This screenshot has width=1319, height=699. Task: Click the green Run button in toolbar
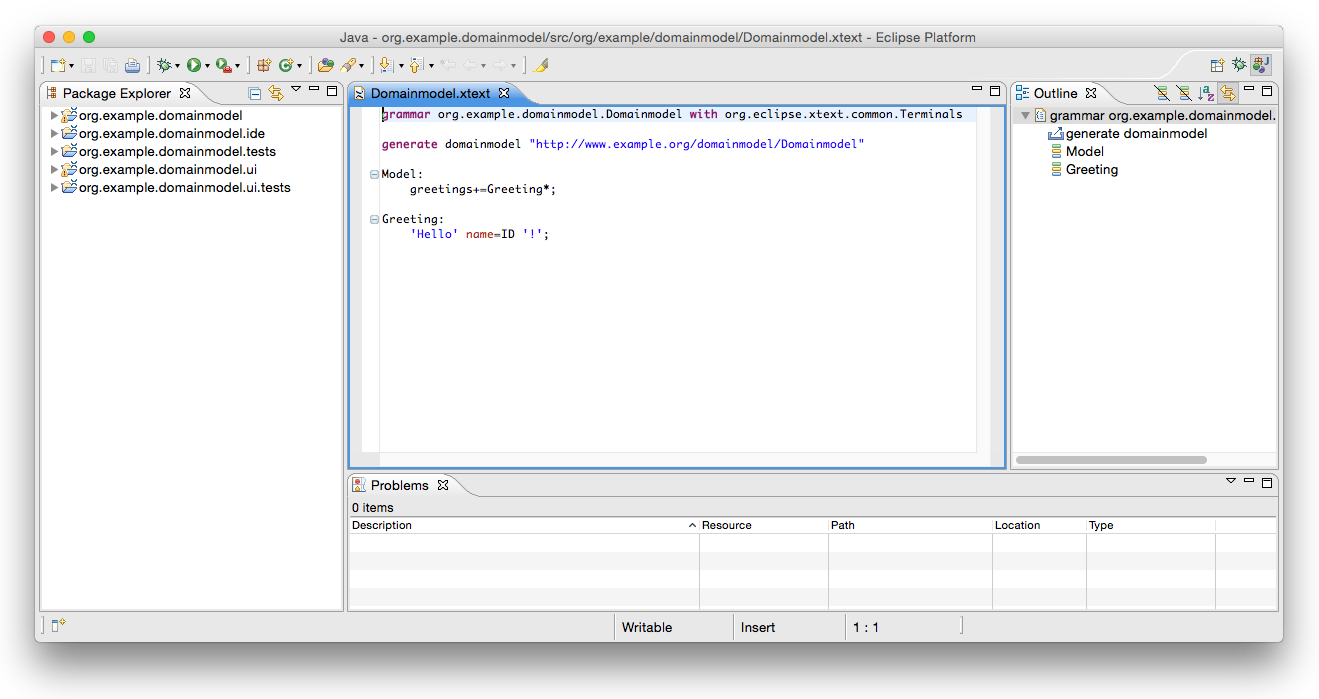click(x=194, y=65)
